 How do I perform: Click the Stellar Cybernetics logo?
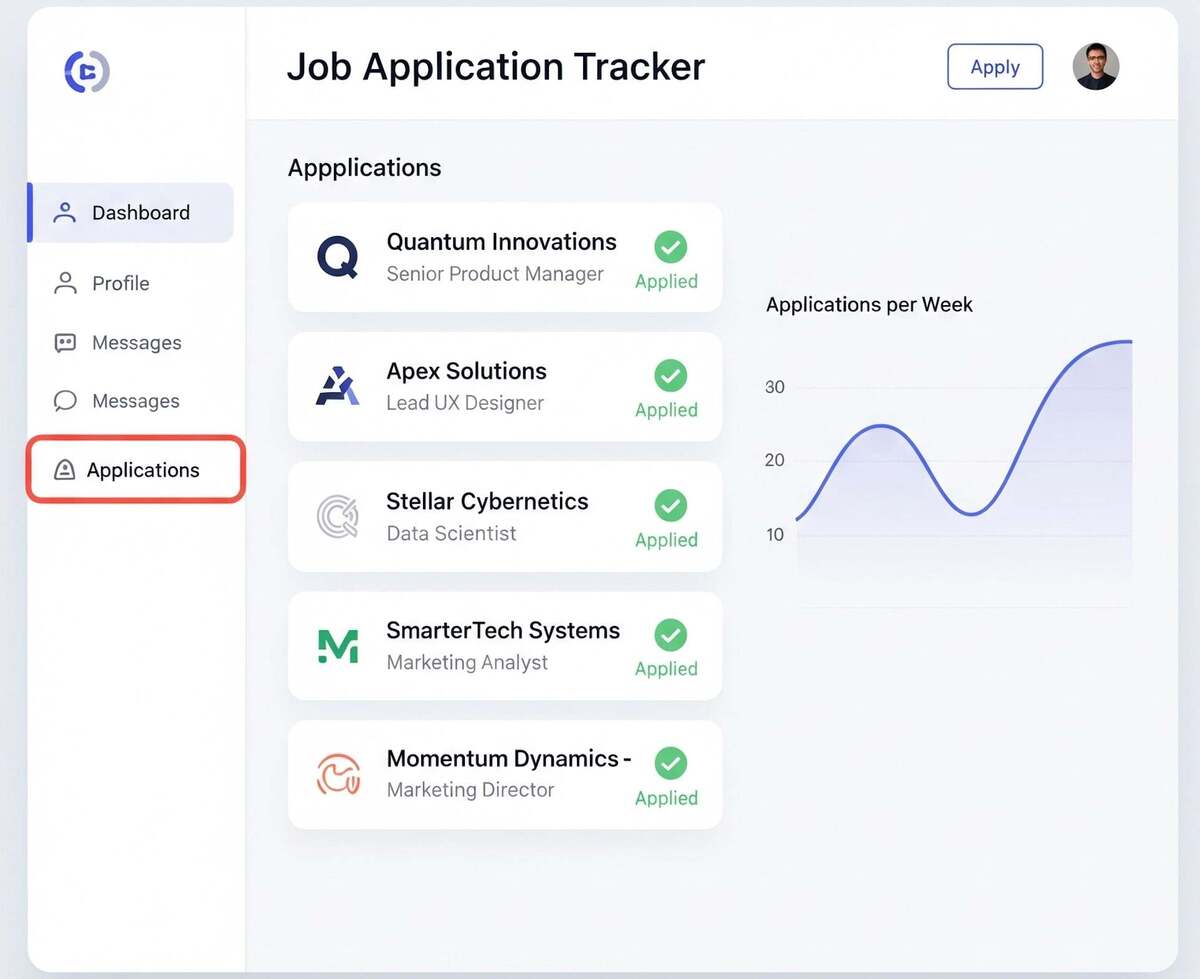[337, 516]
